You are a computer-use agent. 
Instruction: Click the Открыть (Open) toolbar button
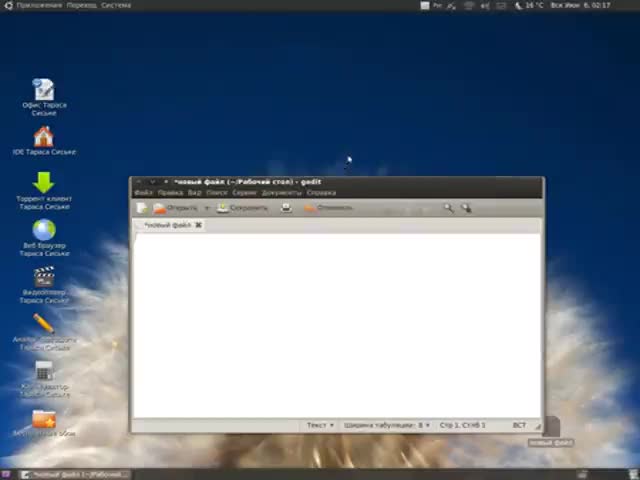click(x=176, y=208)
